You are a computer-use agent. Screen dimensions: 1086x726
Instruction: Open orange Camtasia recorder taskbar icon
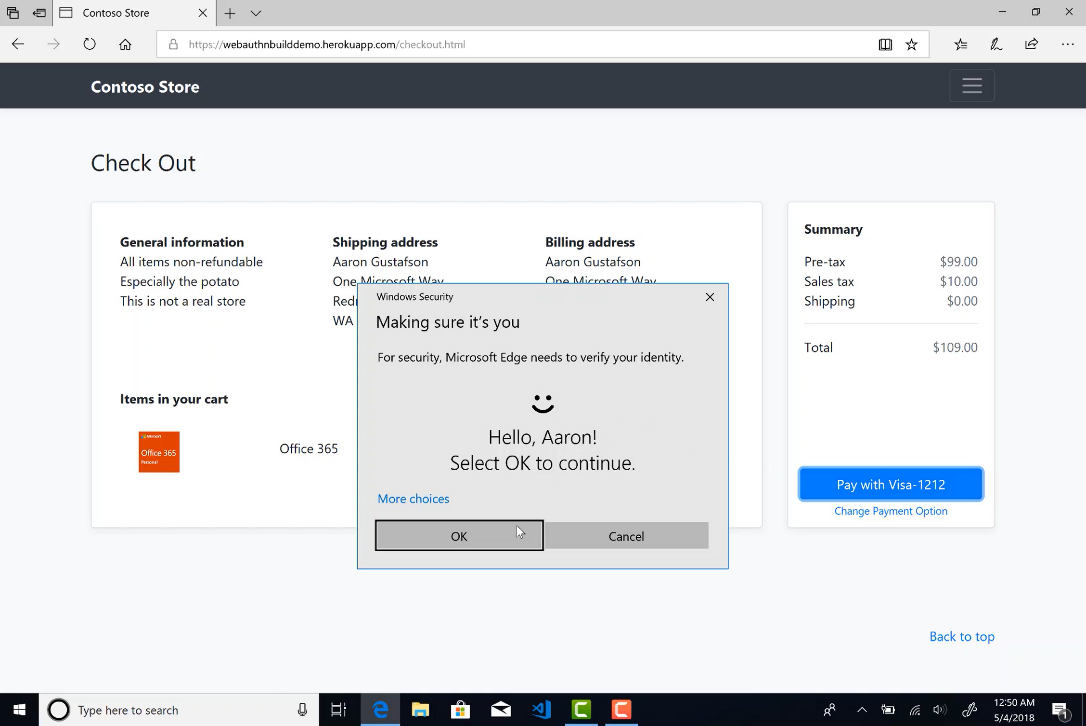[x=621, y=709]
